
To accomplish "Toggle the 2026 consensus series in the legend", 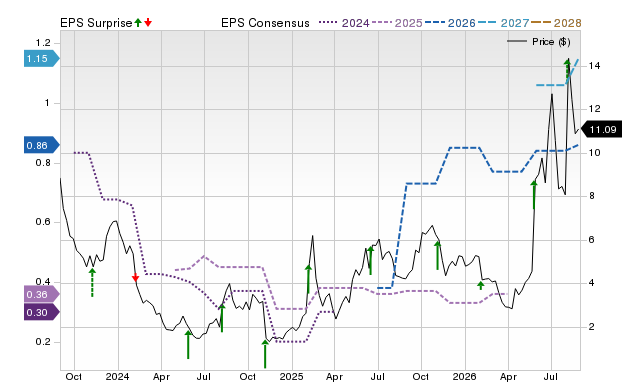I will tap(450, 23).
